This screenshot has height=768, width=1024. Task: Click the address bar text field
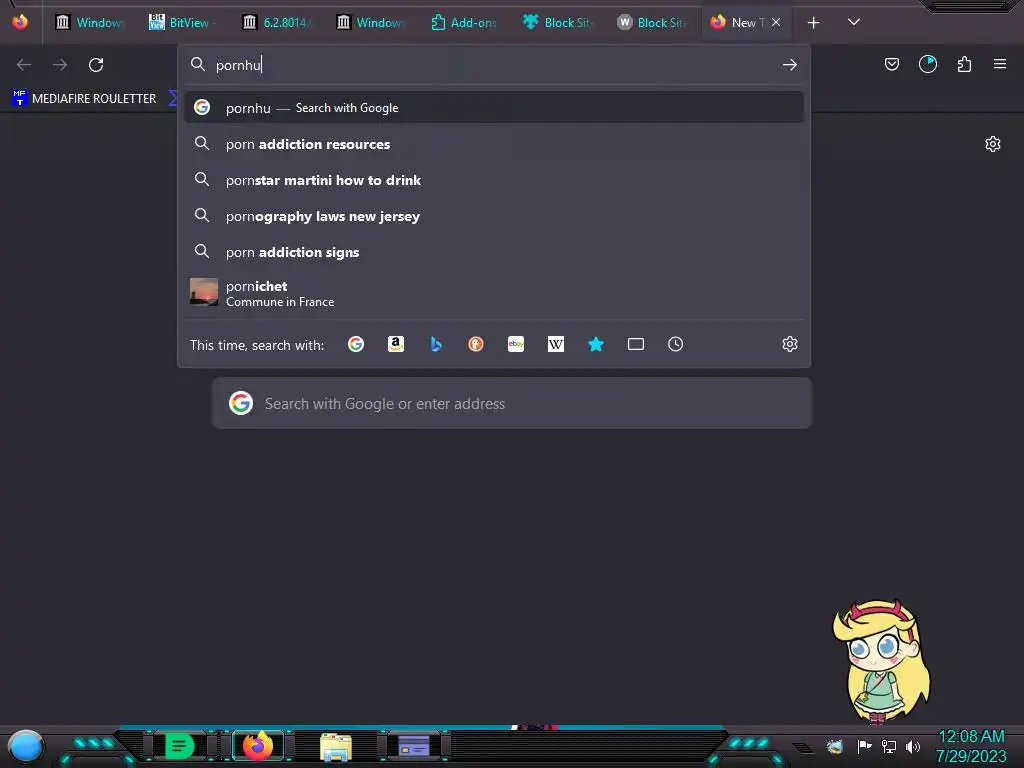click(496, 65)
